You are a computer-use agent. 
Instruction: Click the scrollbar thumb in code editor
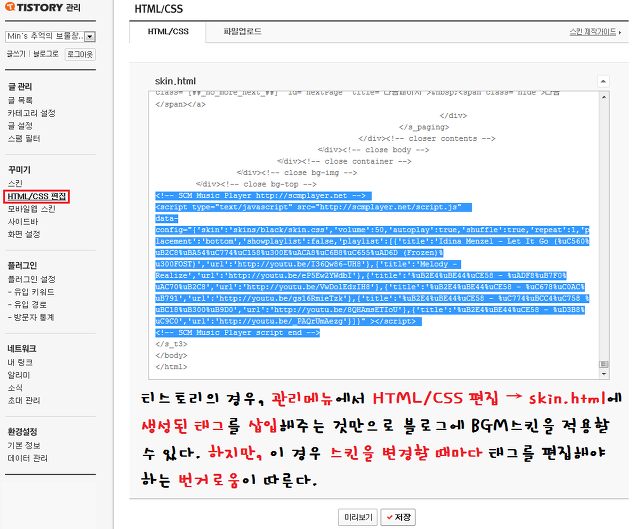click(x=604, y=364)
